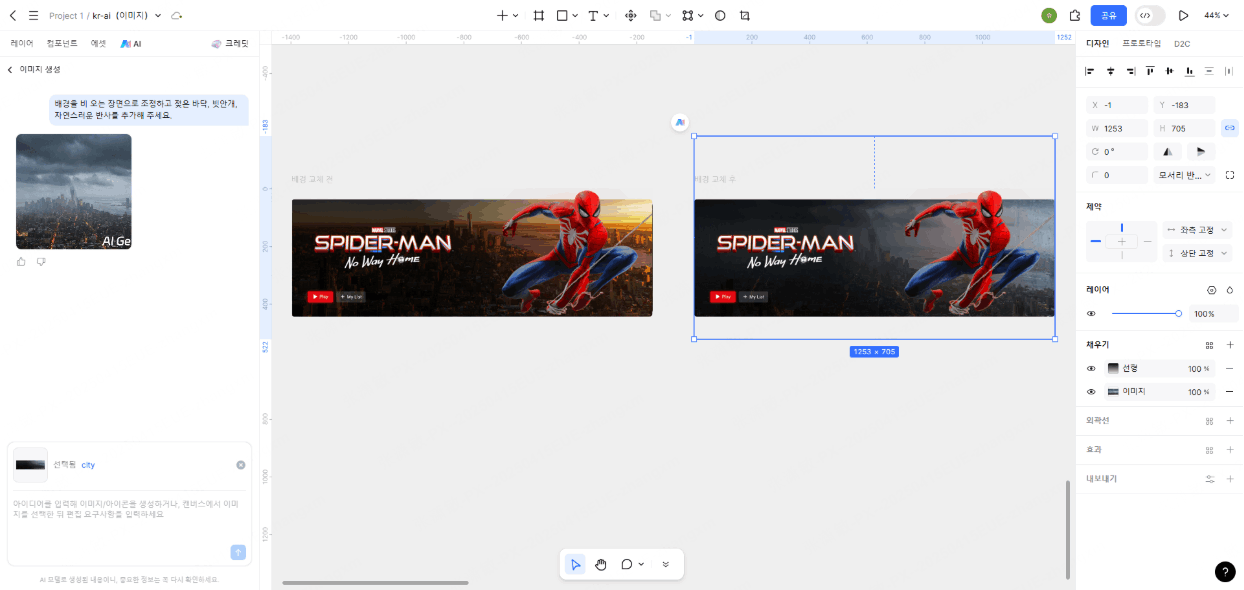Start prototype preview with play icon

(1184, 16)
